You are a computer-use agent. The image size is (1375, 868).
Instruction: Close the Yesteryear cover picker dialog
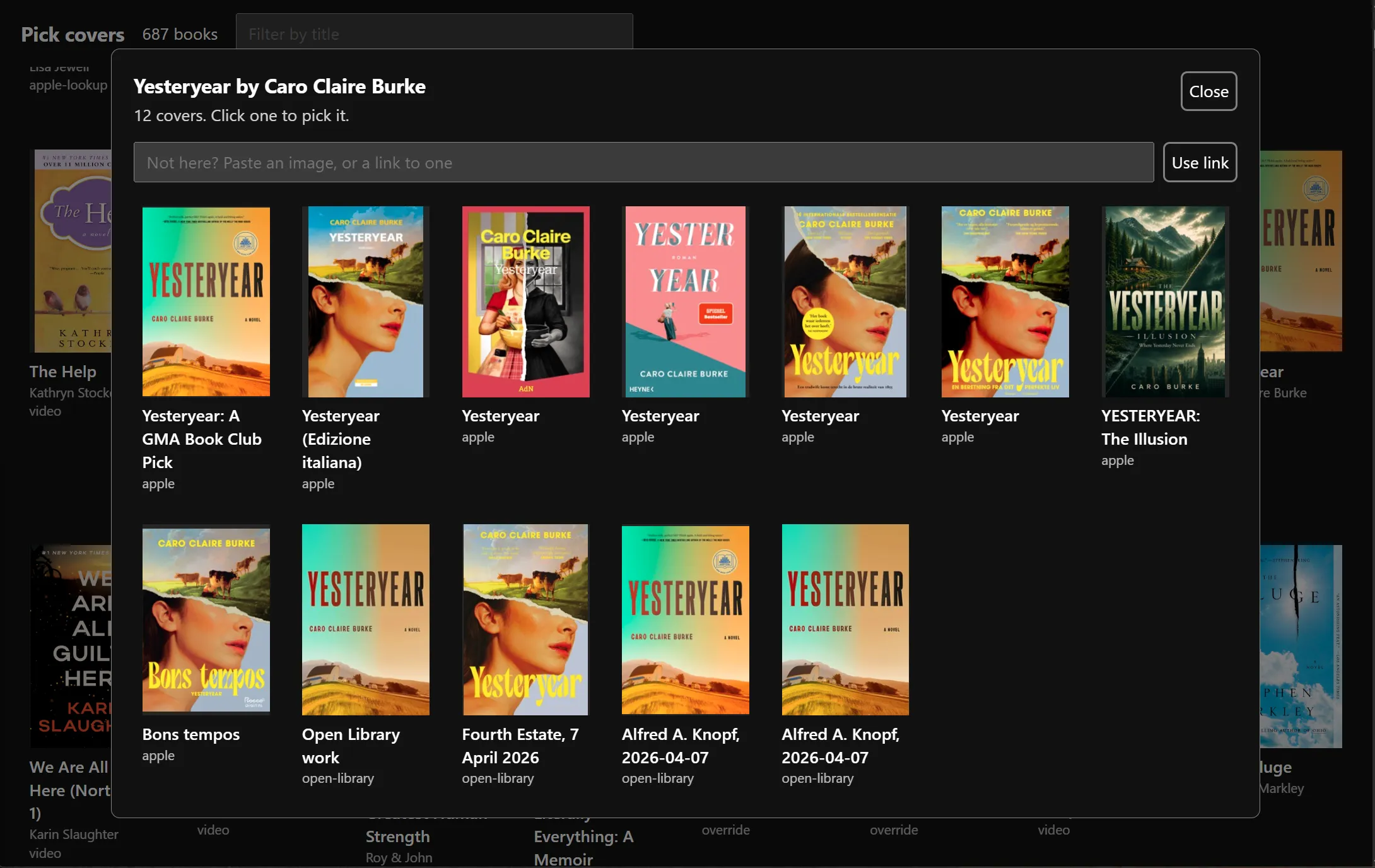1208,91
